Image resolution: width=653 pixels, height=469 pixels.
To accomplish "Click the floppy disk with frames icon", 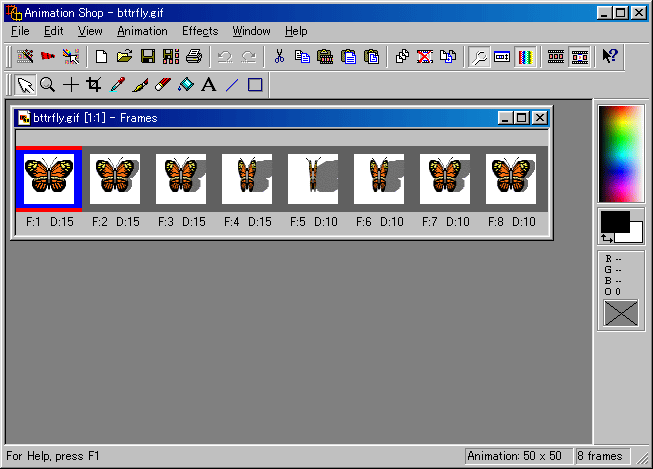I will (171, 56).
